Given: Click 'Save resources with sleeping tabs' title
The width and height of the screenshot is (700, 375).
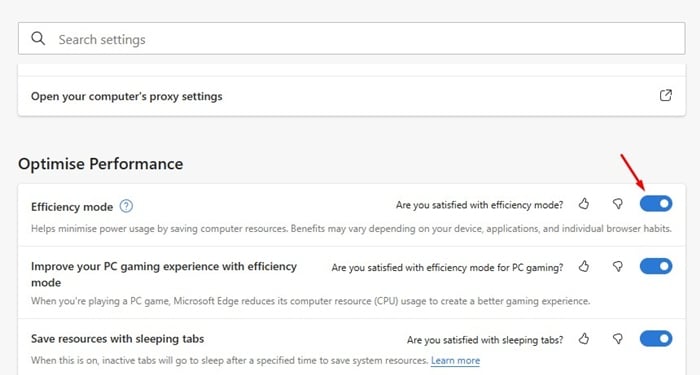Looking at the screenshot, I should point(117,339).
